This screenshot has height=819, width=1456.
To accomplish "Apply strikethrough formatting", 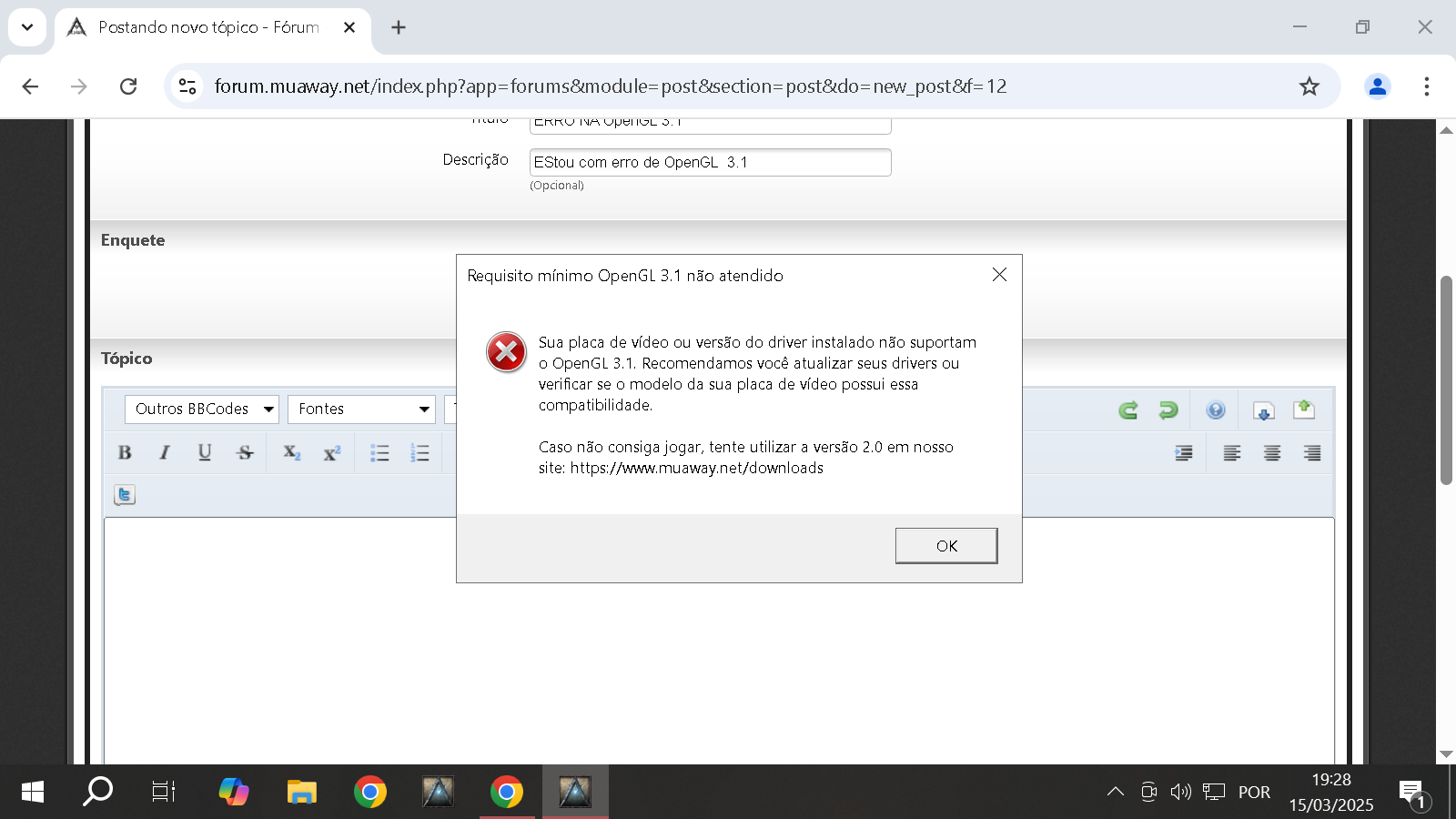I will click(x=245, y=453).
